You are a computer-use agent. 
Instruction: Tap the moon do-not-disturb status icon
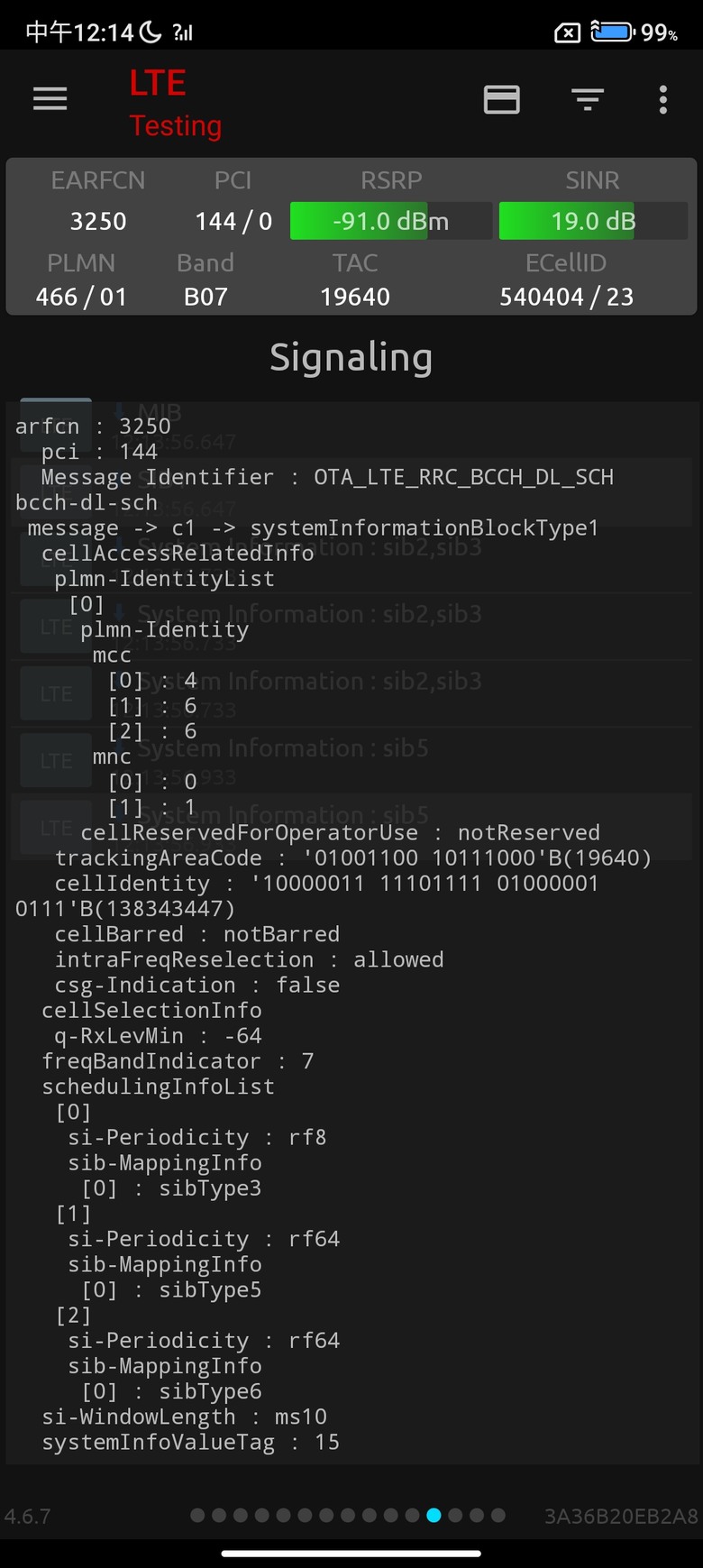151,32
